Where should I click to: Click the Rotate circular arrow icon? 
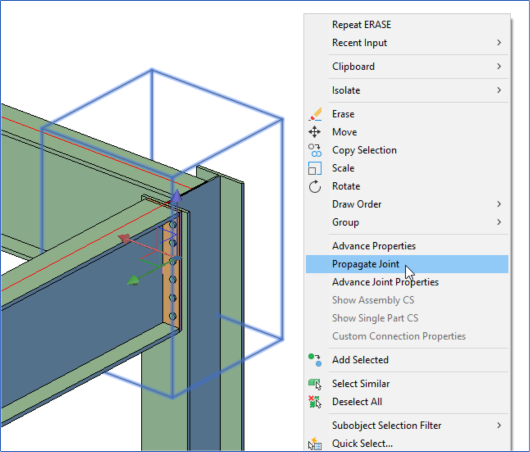click(x=315, y=186)
